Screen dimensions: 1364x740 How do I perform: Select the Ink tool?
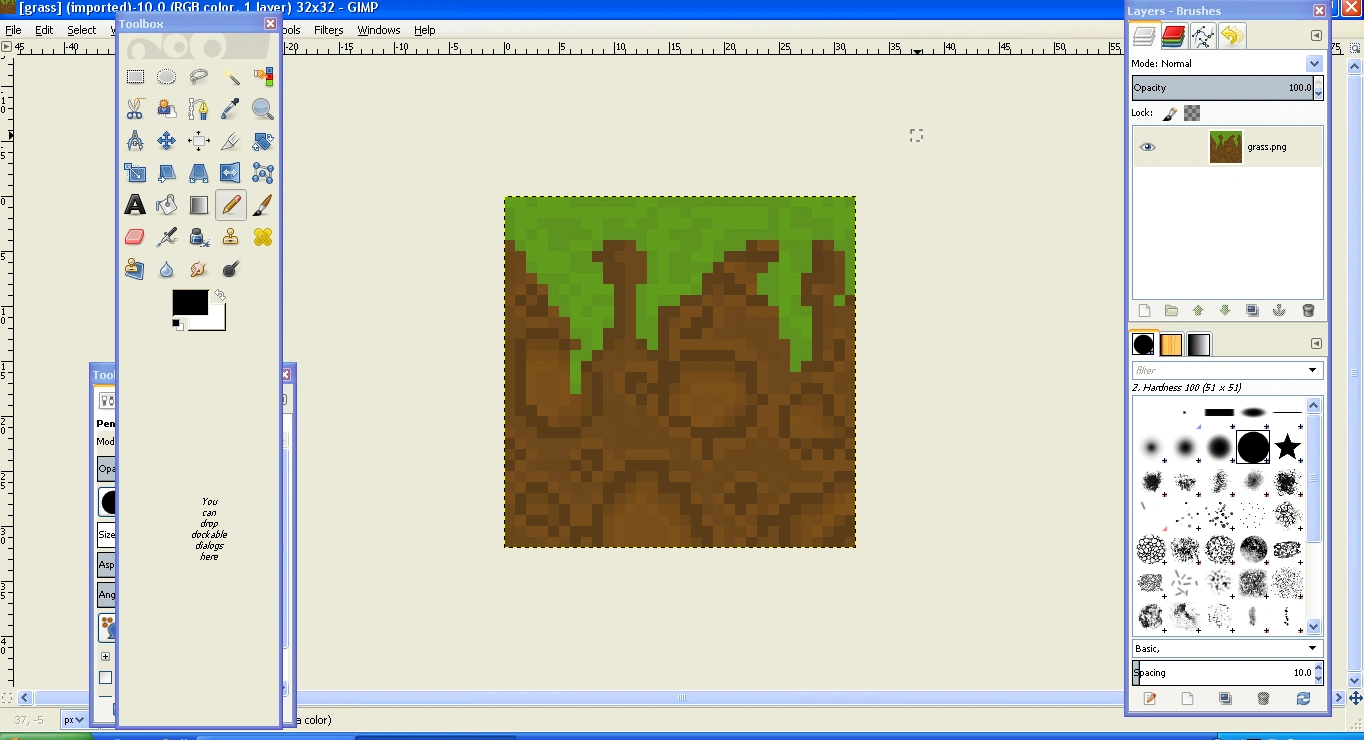(199, 237)
